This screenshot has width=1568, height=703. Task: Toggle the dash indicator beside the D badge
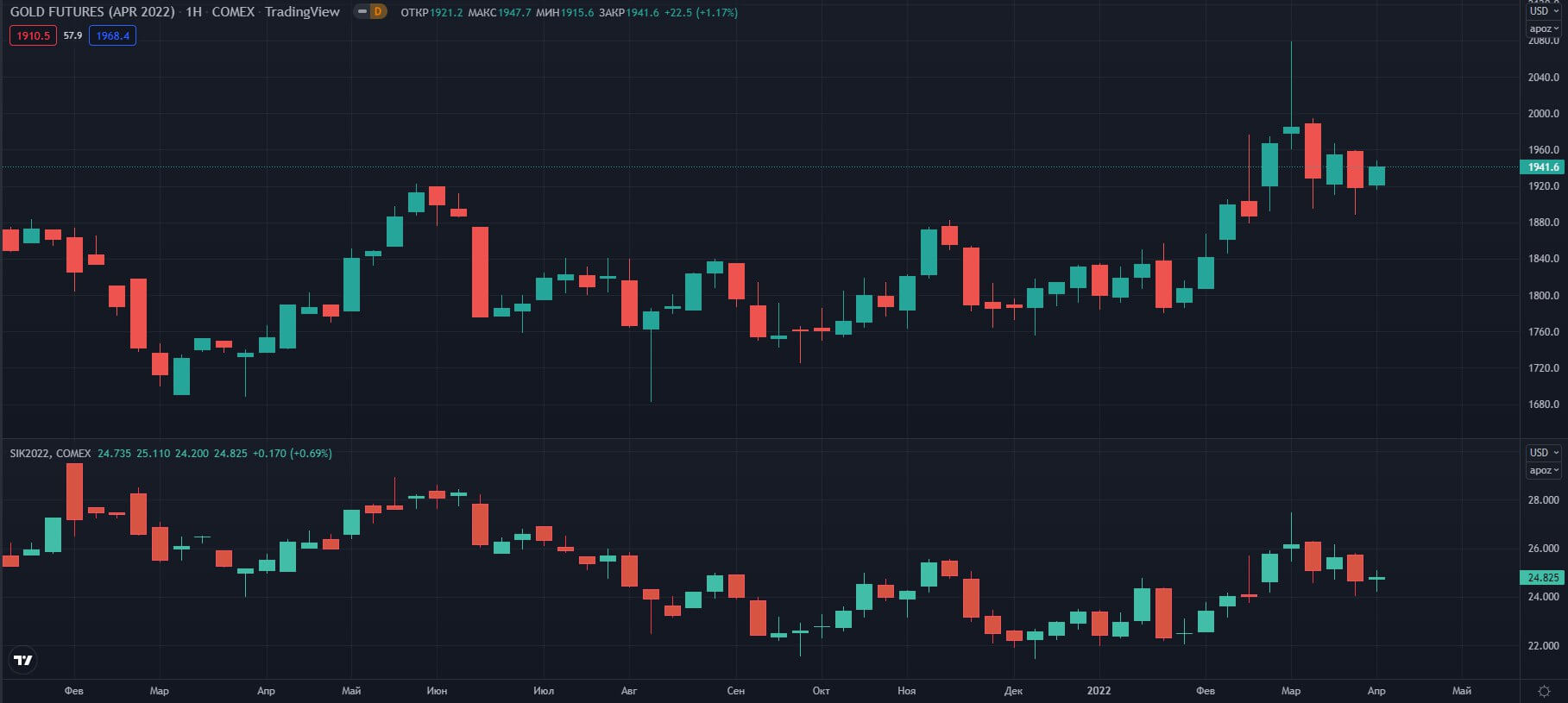[362, 12]
